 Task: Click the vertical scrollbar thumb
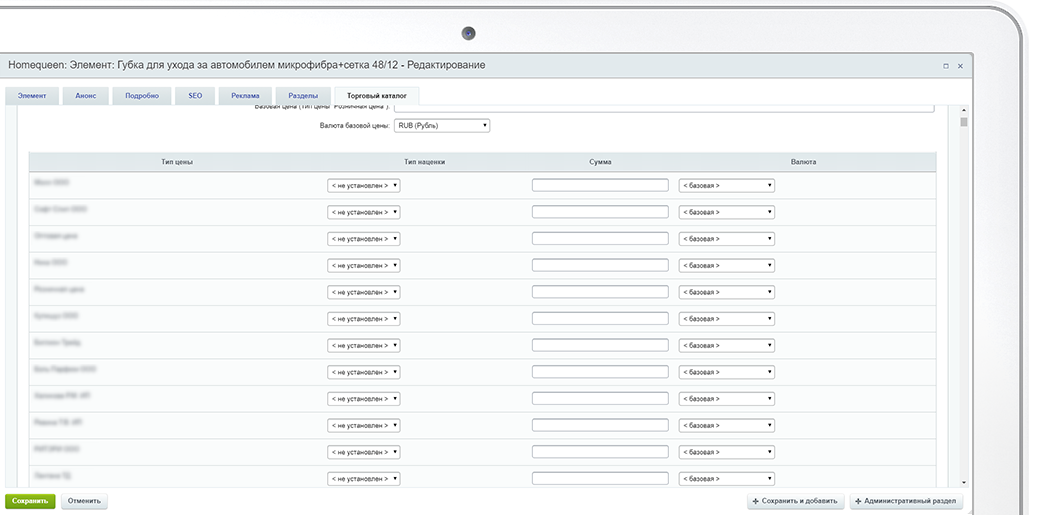[964, 121]
